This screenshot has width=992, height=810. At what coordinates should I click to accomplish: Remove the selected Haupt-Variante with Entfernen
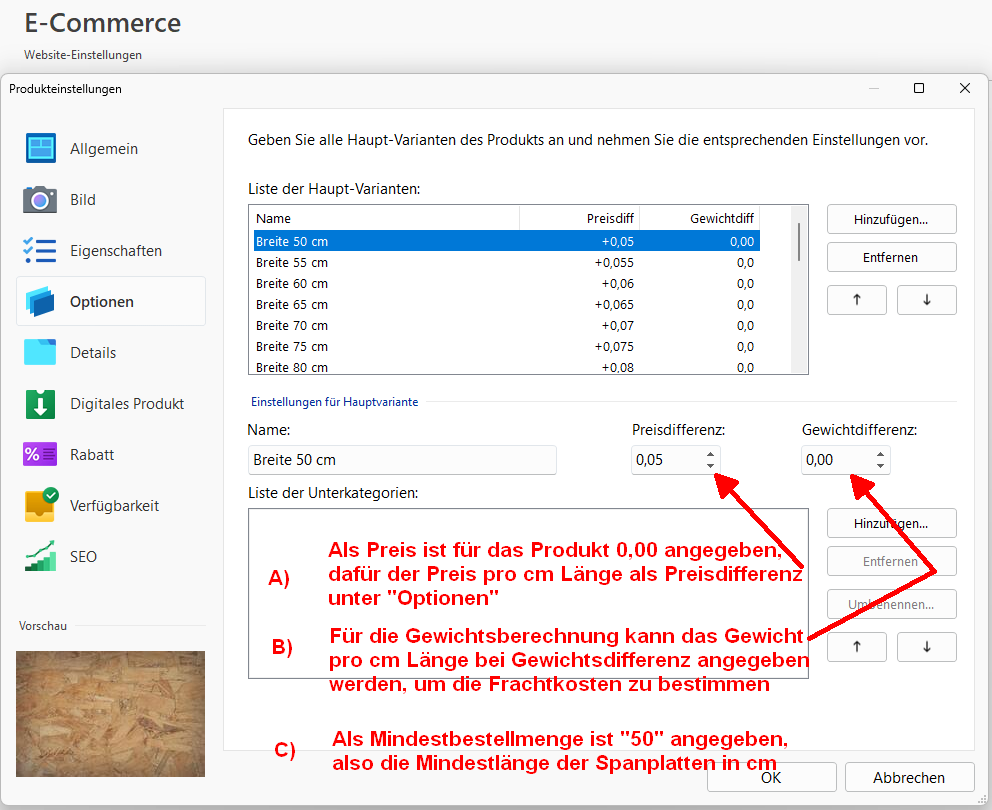tap(891, 257)
